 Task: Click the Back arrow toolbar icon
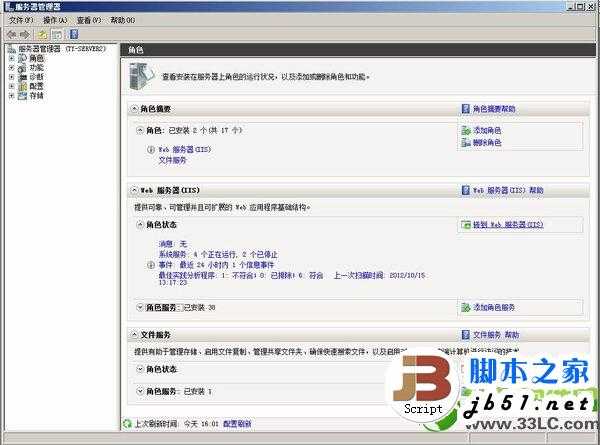tap(11, 34)
